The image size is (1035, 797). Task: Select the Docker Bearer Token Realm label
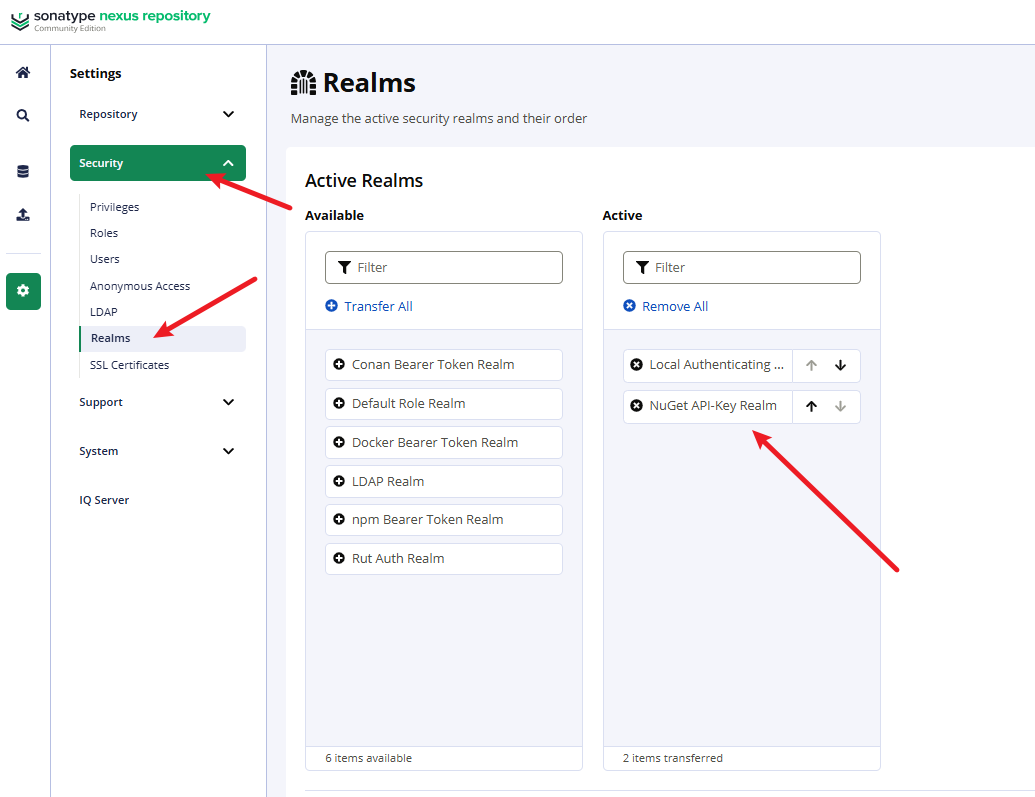tap(435, 442)
